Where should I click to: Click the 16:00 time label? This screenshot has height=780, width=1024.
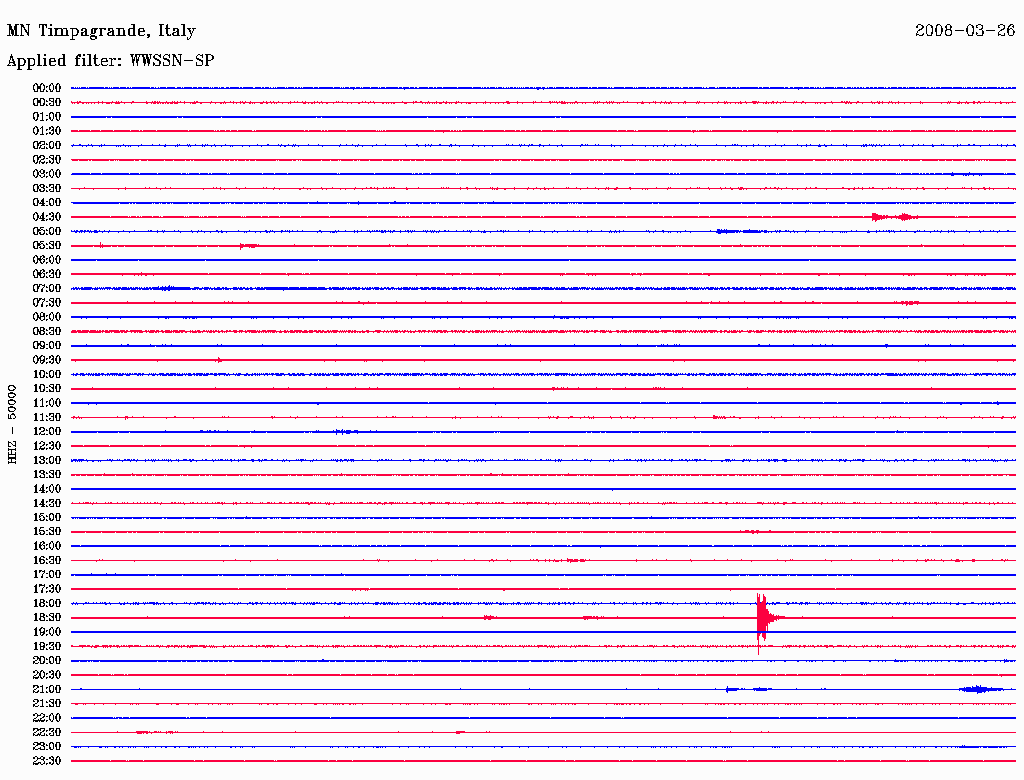(x=47, y=545)
